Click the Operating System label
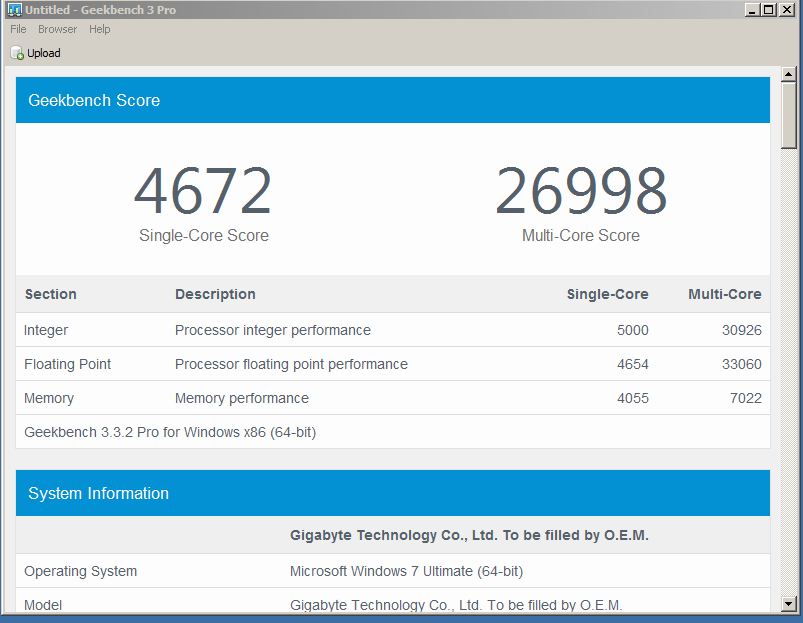Screen dimensions: 803x623 (80, 571)
